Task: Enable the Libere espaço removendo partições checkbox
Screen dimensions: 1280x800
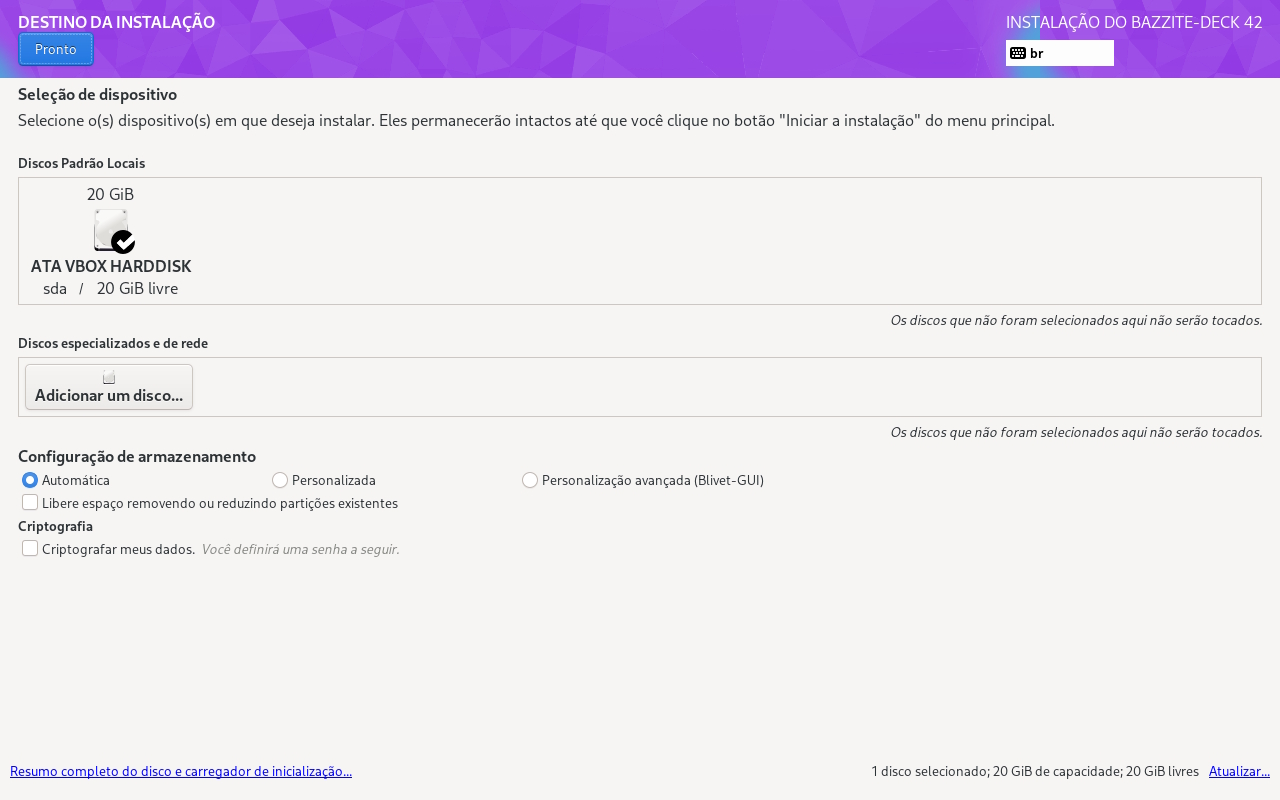Action: pyautogui.click(x=30, y=502)
